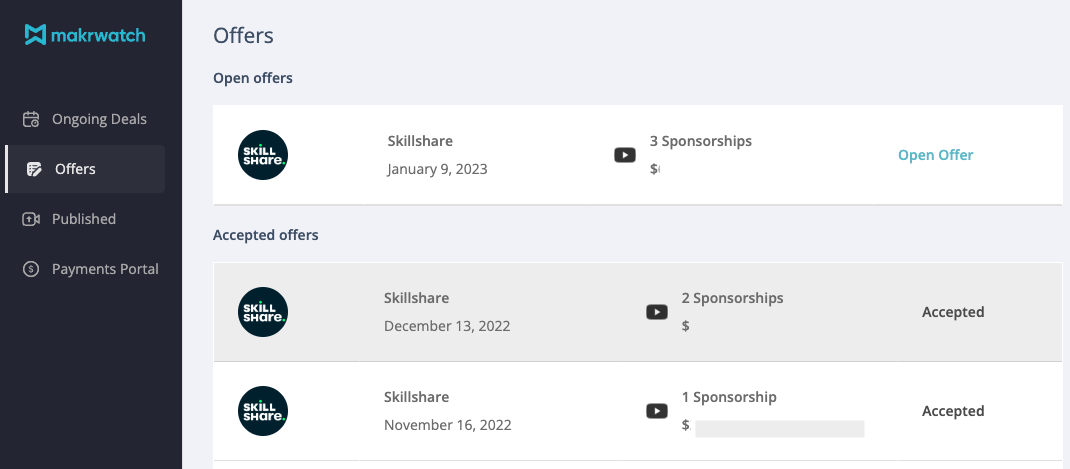Click the Payments Portal dollar icon
Screen dimensions: 1070x469
tap(31, 269)
